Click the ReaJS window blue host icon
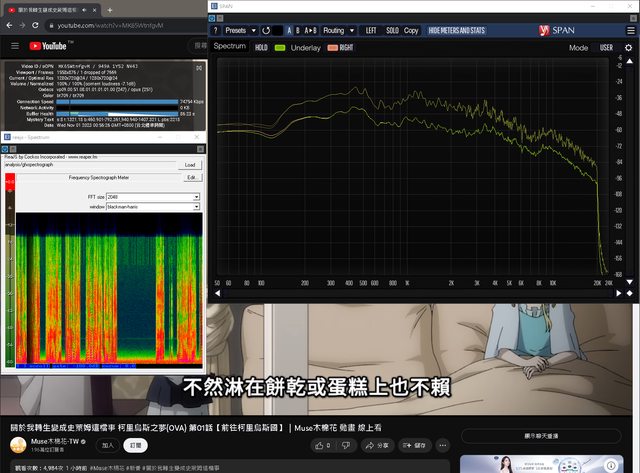The image size is (640, 473). (x=5, y=149)
